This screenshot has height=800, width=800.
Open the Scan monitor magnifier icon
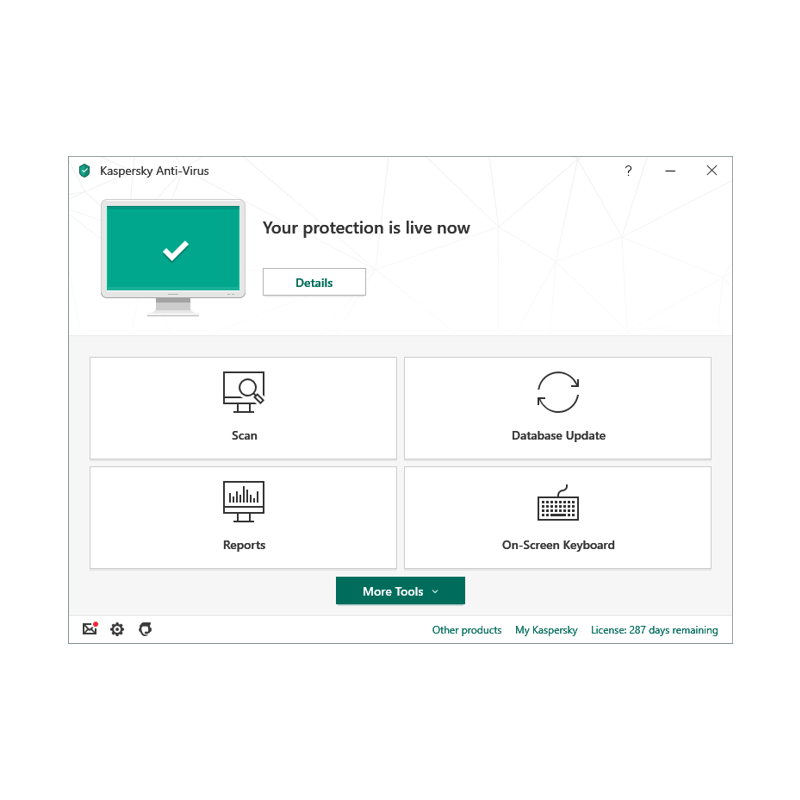tap(244, 392)
